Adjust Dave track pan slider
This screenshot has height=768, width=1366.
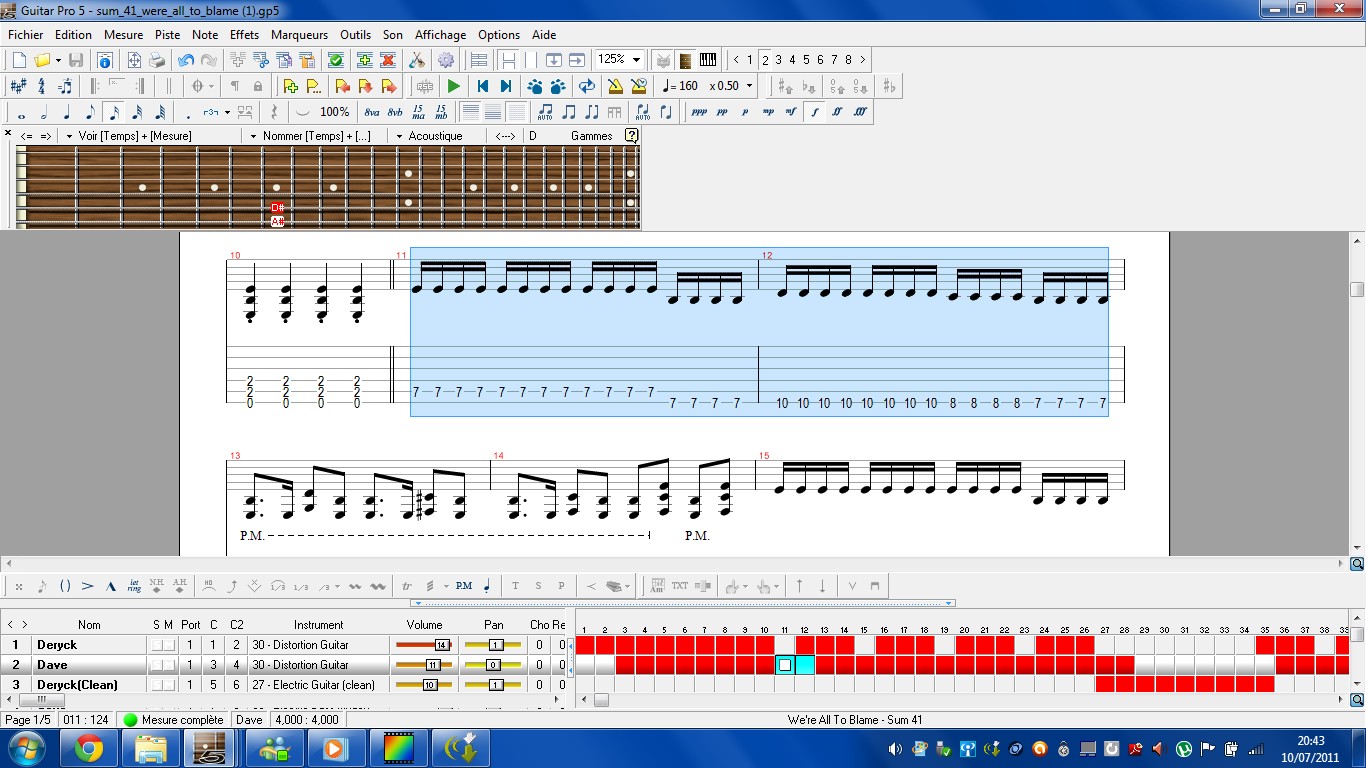(x=493, y=665)
